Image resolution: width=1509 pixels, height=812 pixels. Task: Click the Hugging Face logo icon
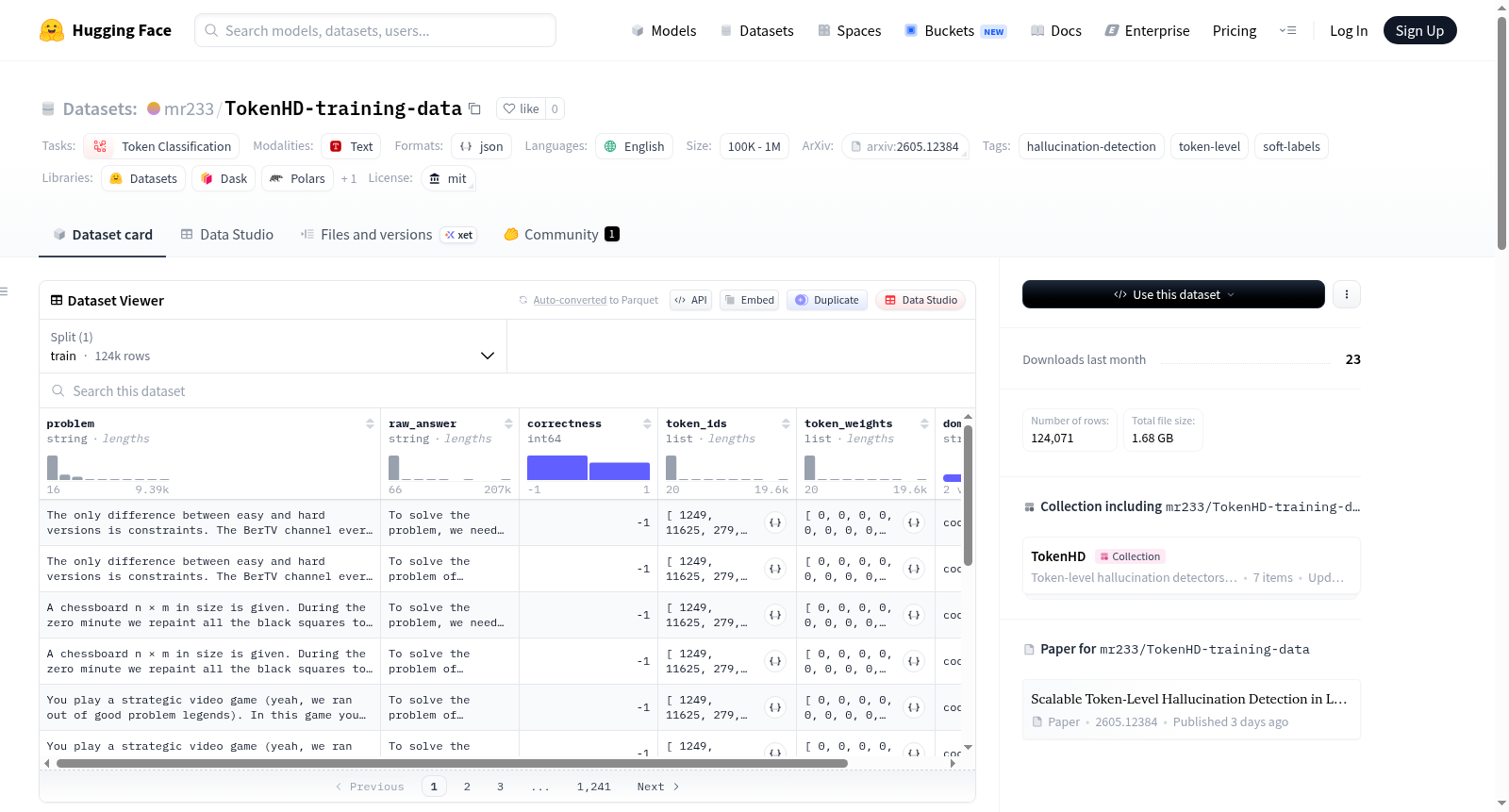[52, 30]
